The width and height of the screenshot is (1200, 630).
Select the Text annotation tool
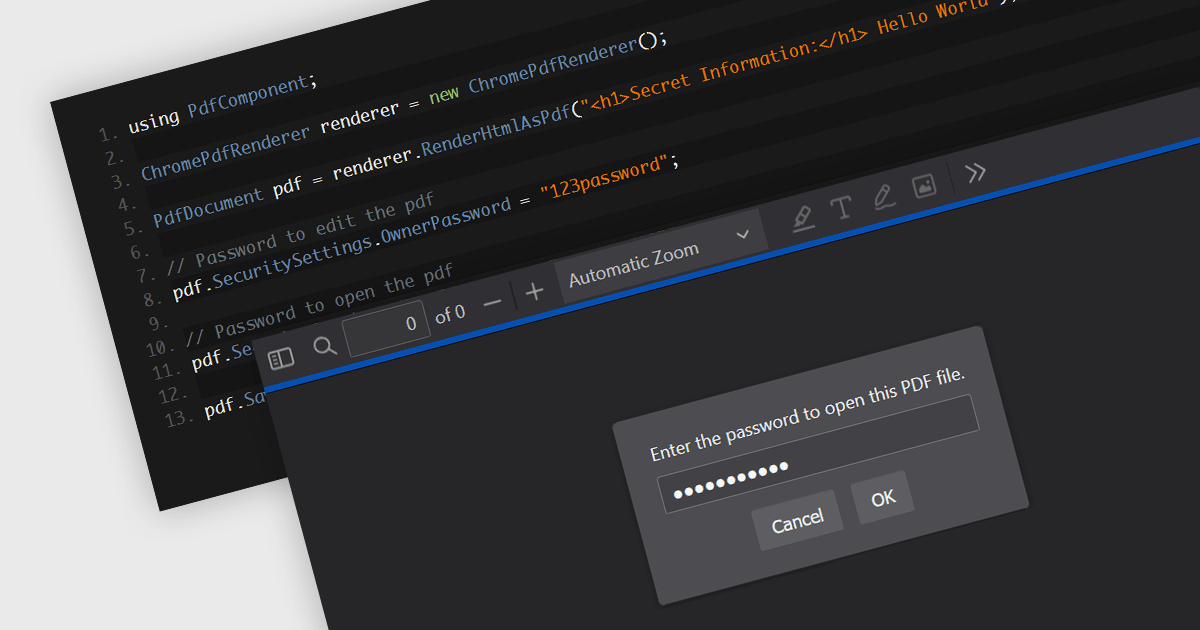[x=841, y=207]
